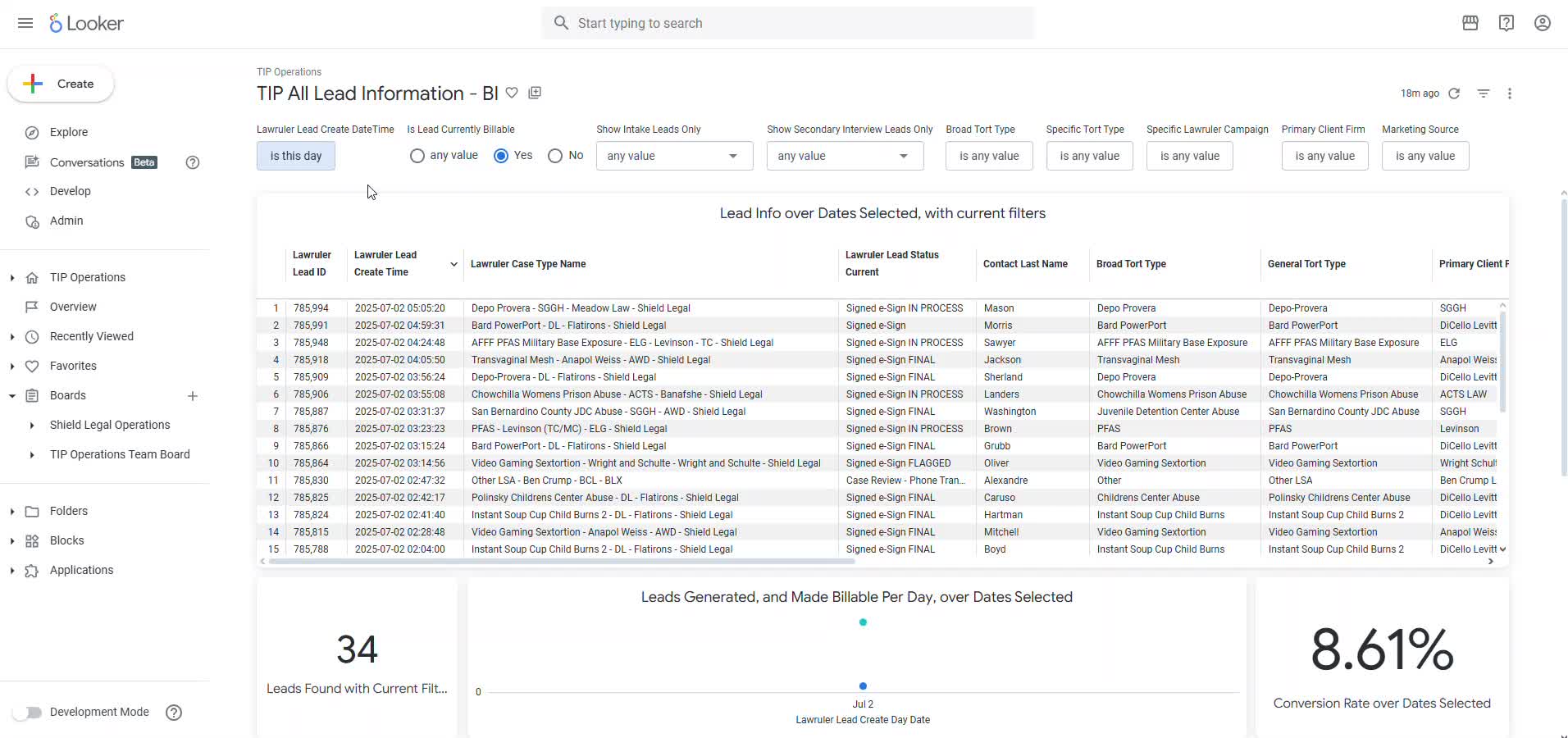Click the 'is this day' date filter
The image size is (1568, 738).
tap(296, 156)
